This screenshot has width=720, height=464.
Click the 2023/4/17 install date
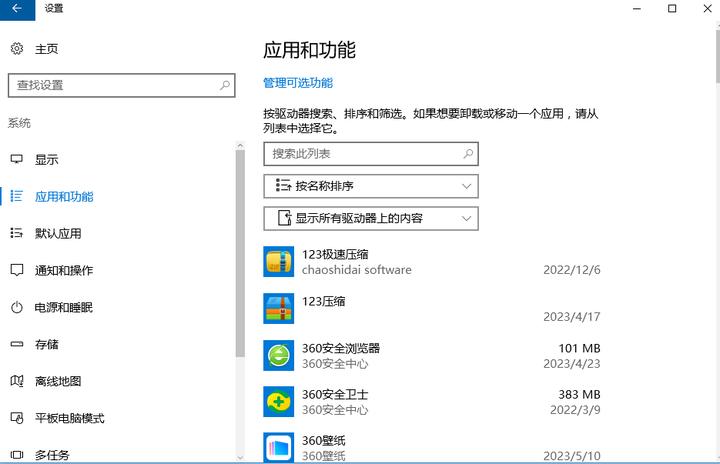pyautogui.click(x=572, y=317)
